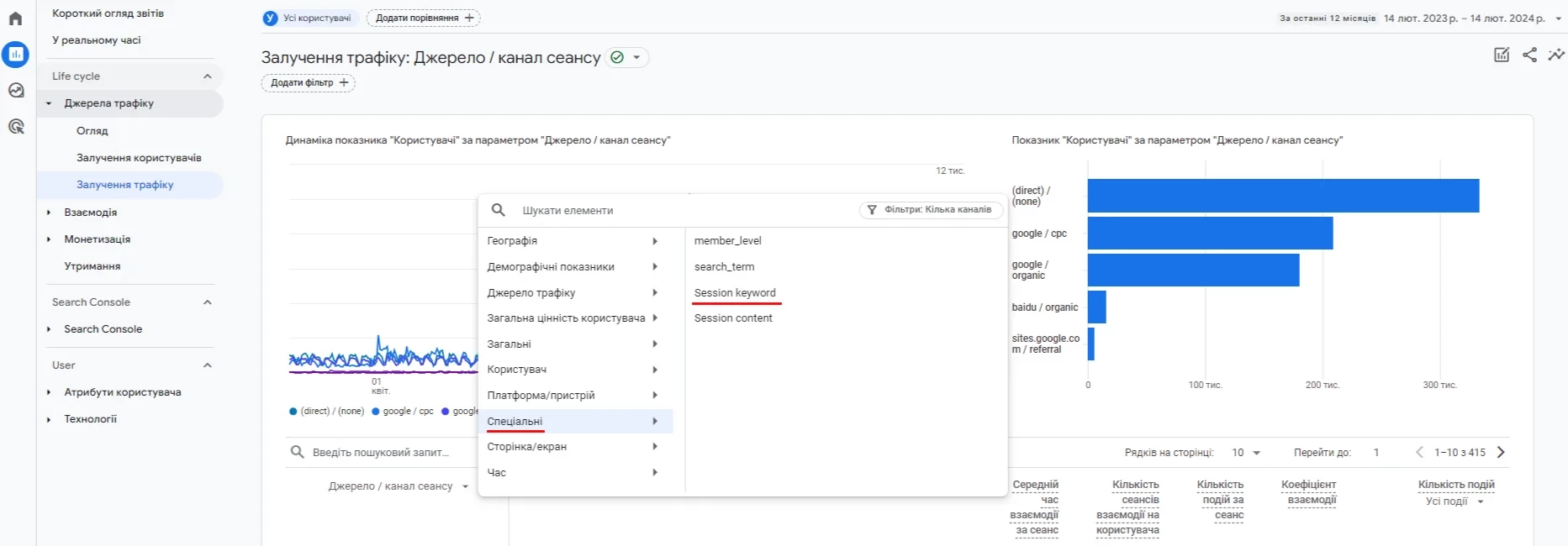
Task: Open the insights sparkline icon
Action: tap(1556, 55)
